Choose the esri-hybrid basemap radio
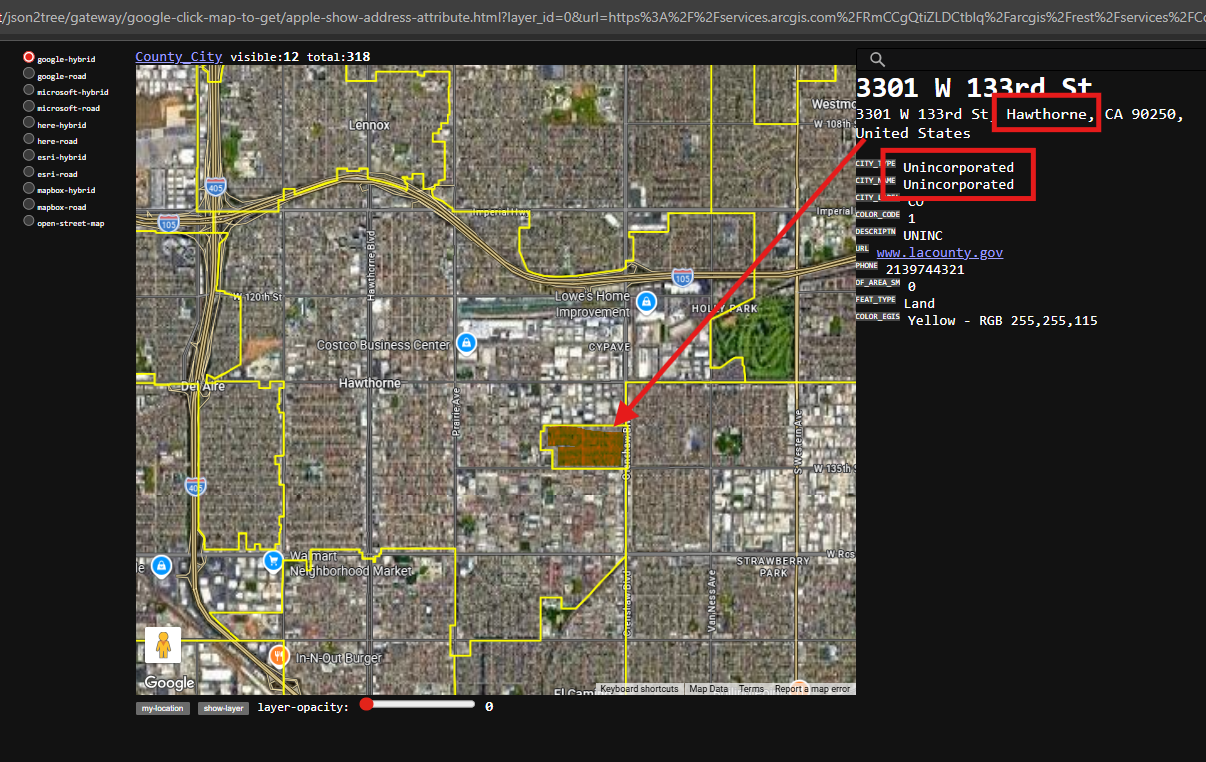The image size is (1206, 762). coord(29,157)
